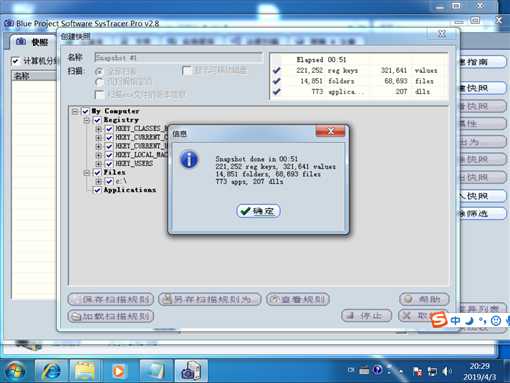
Task: Expand the HKEY_CURRENT_USER node
Action: pos(99,146)
